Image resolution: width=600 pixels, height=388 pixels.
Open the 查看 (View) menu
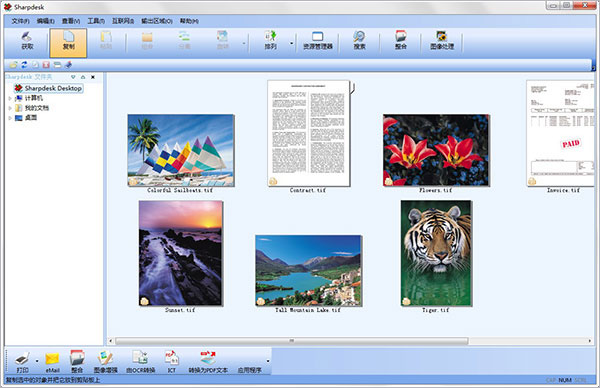[x=71, y=21]
